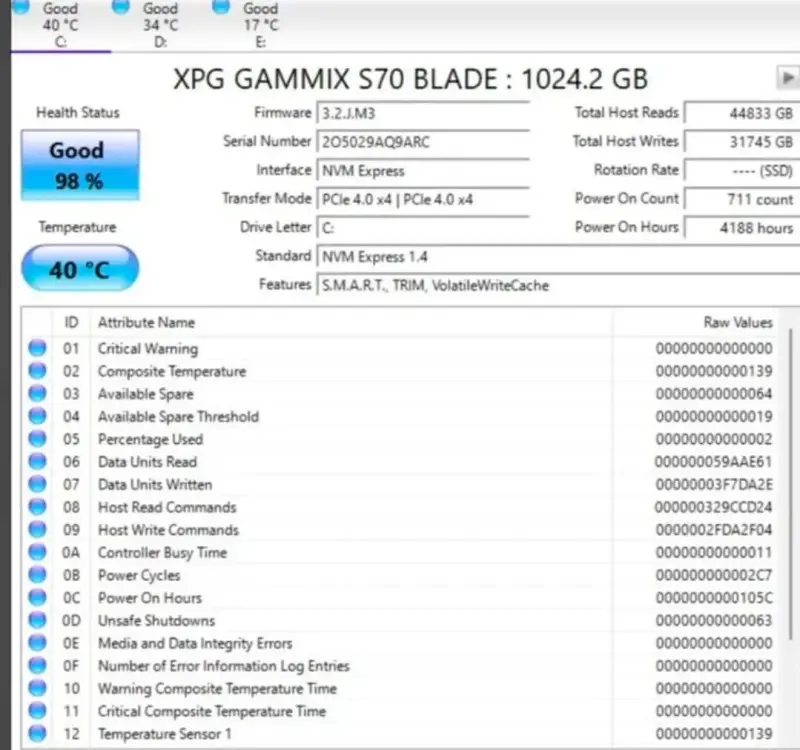Click the Good 98 % health status button

click(80, 165)
